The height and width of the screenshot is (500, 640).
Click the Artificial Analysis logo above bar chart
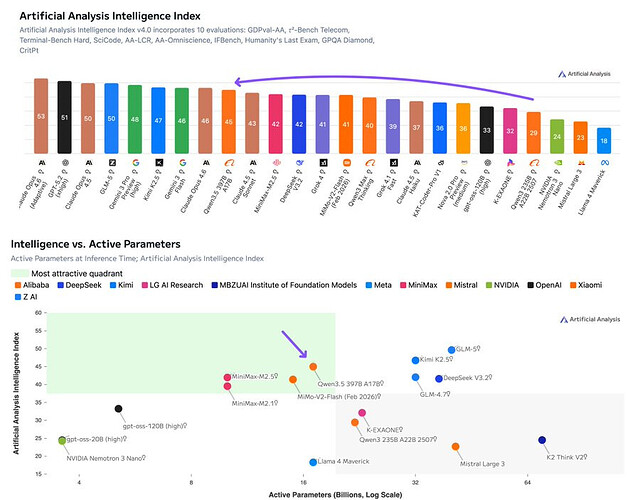click(584, 74)
